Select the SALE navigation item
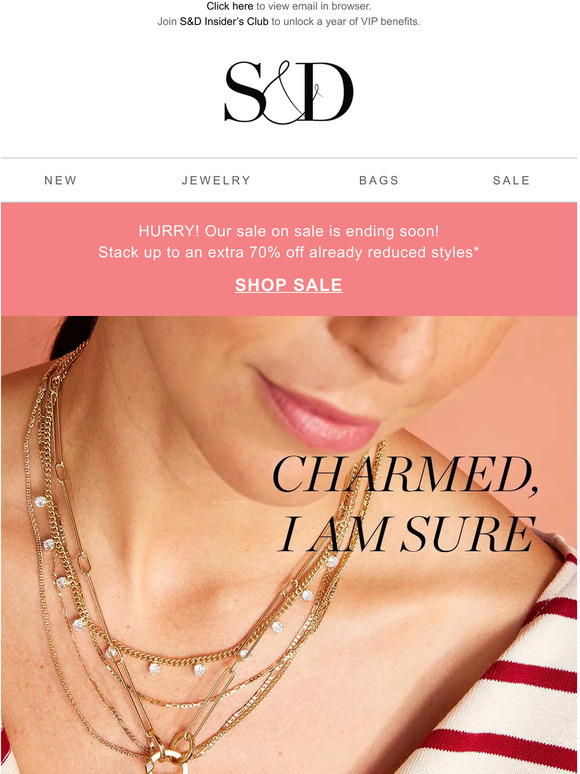 pos(511,181)
